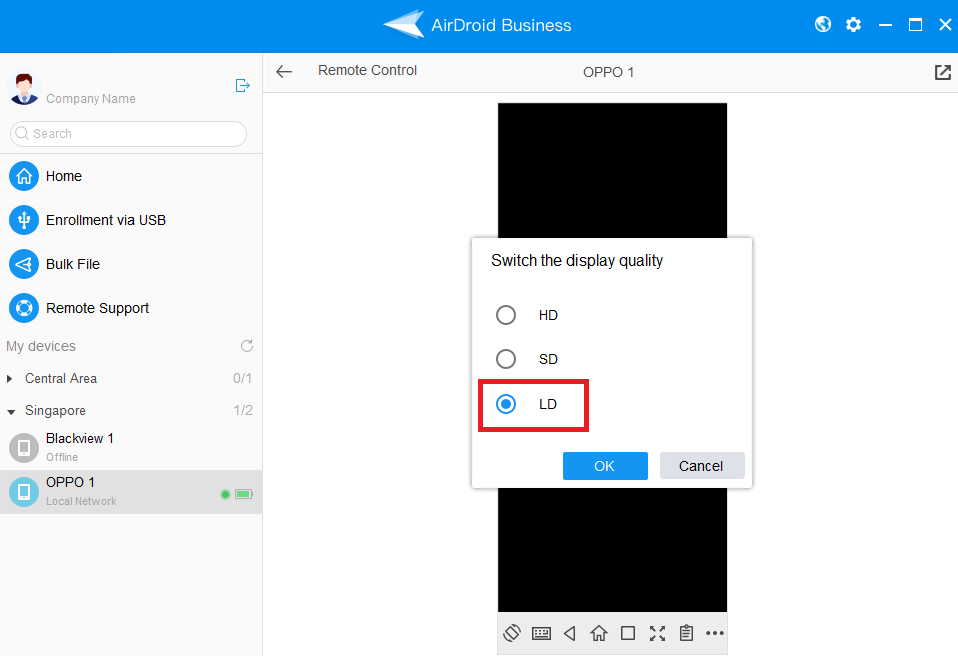Click the USB enrollment icon

pos(24,220)
